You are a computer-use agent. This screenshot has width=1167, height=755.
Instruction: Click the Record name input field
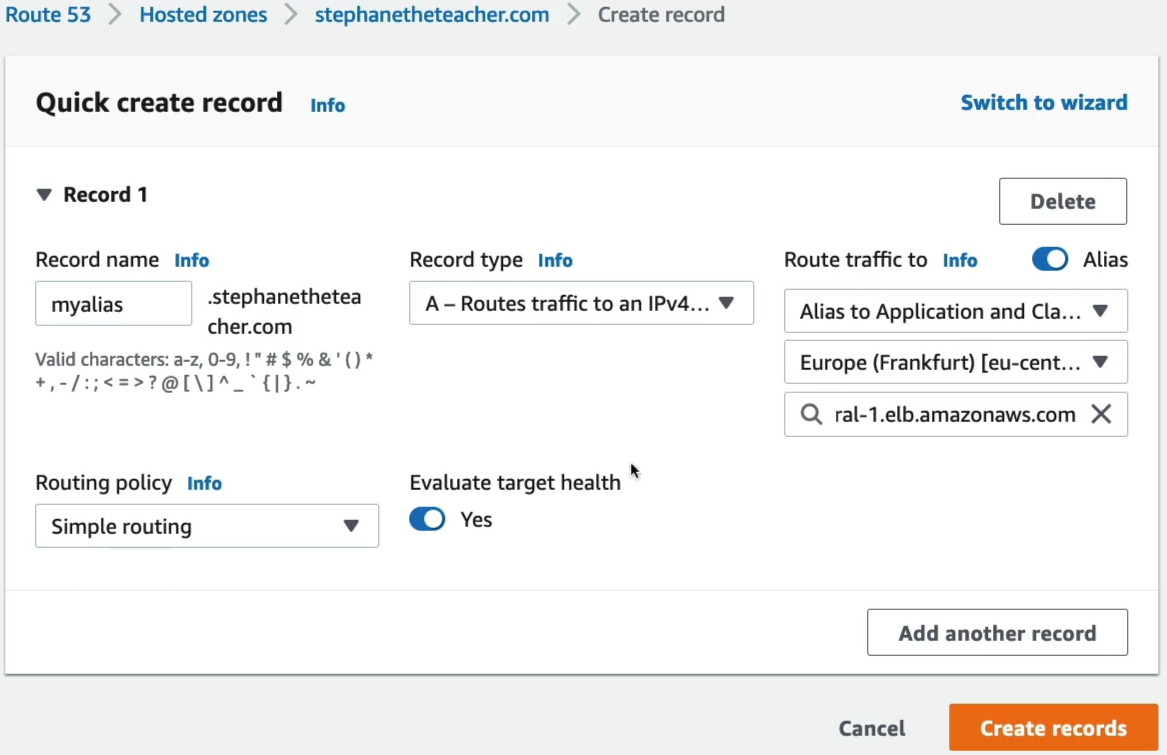113,304
